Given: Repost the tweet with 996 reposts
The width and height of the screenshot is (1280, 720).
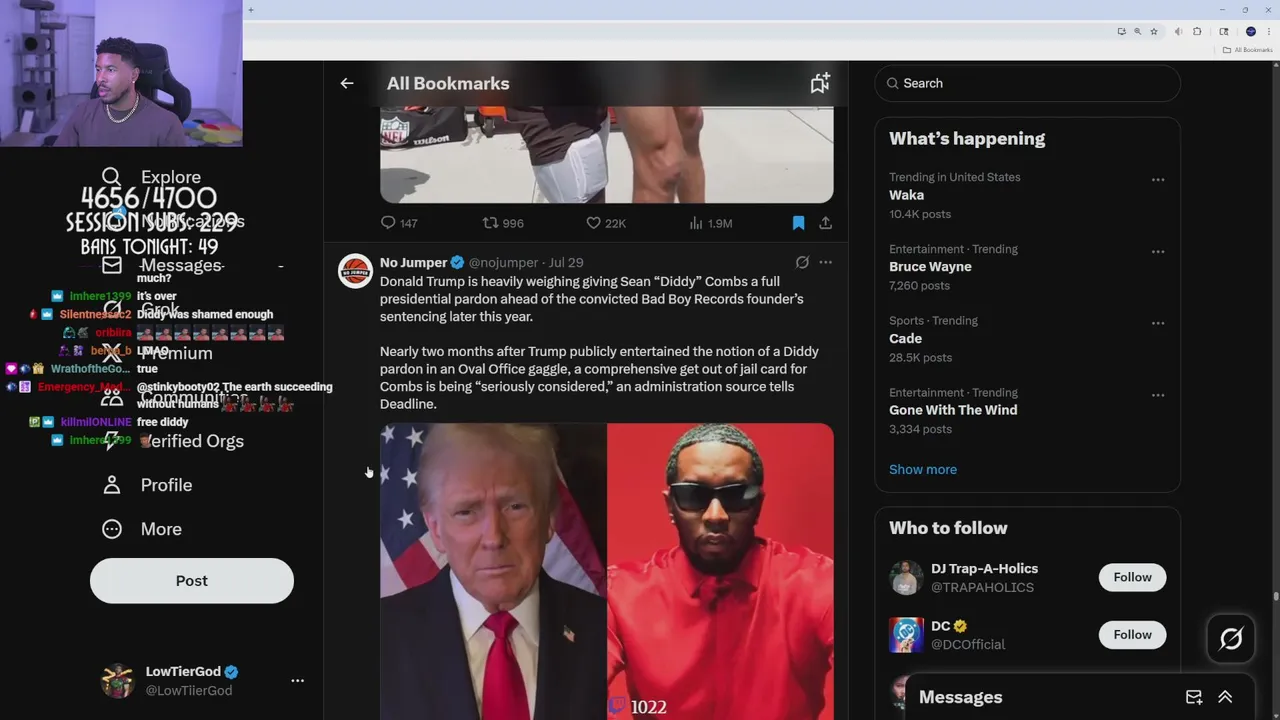Looking at the screenshot, I should 503,223.
